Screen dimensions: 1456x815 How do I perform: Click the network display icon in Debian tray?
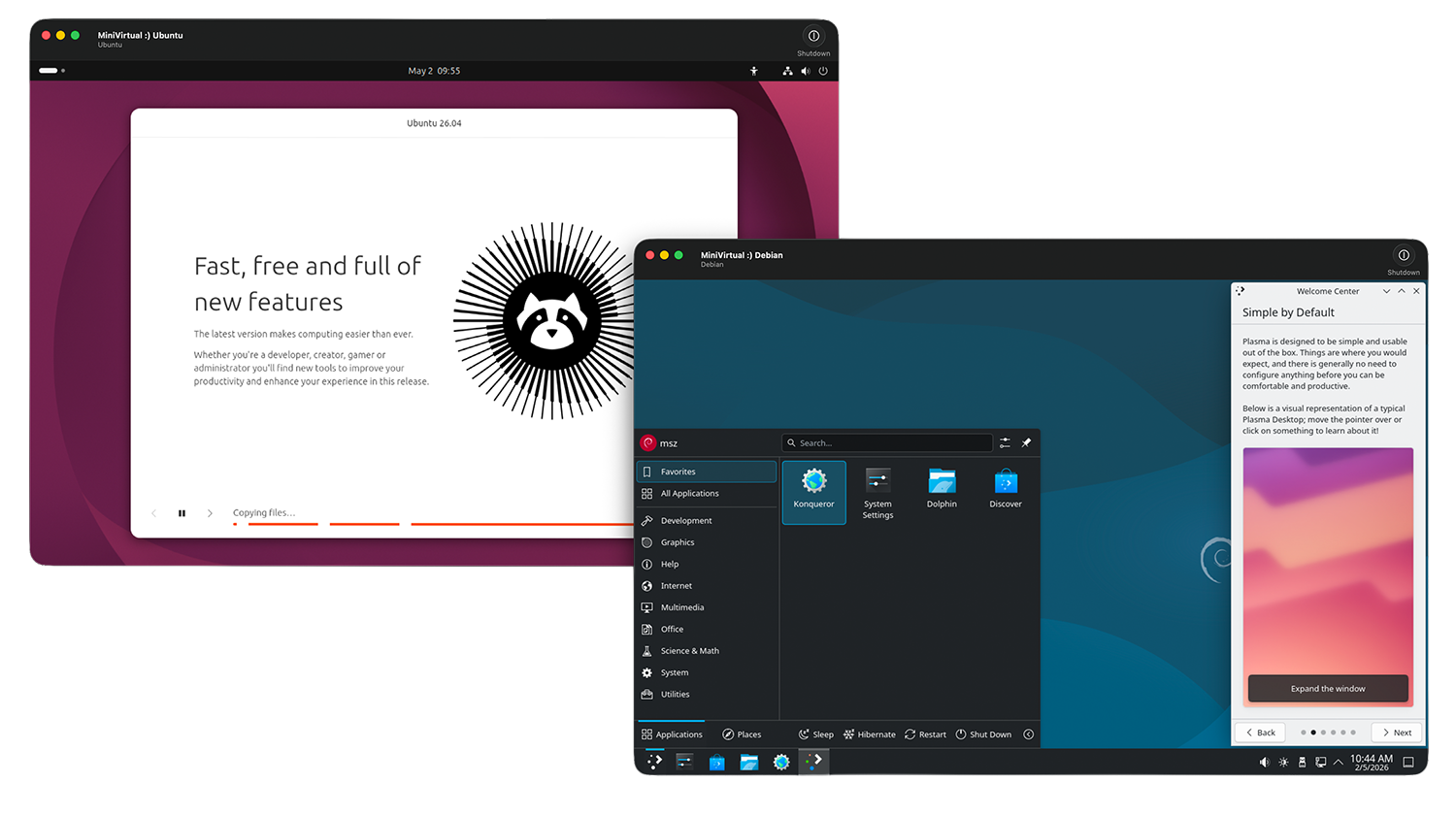pos(1320,763)
